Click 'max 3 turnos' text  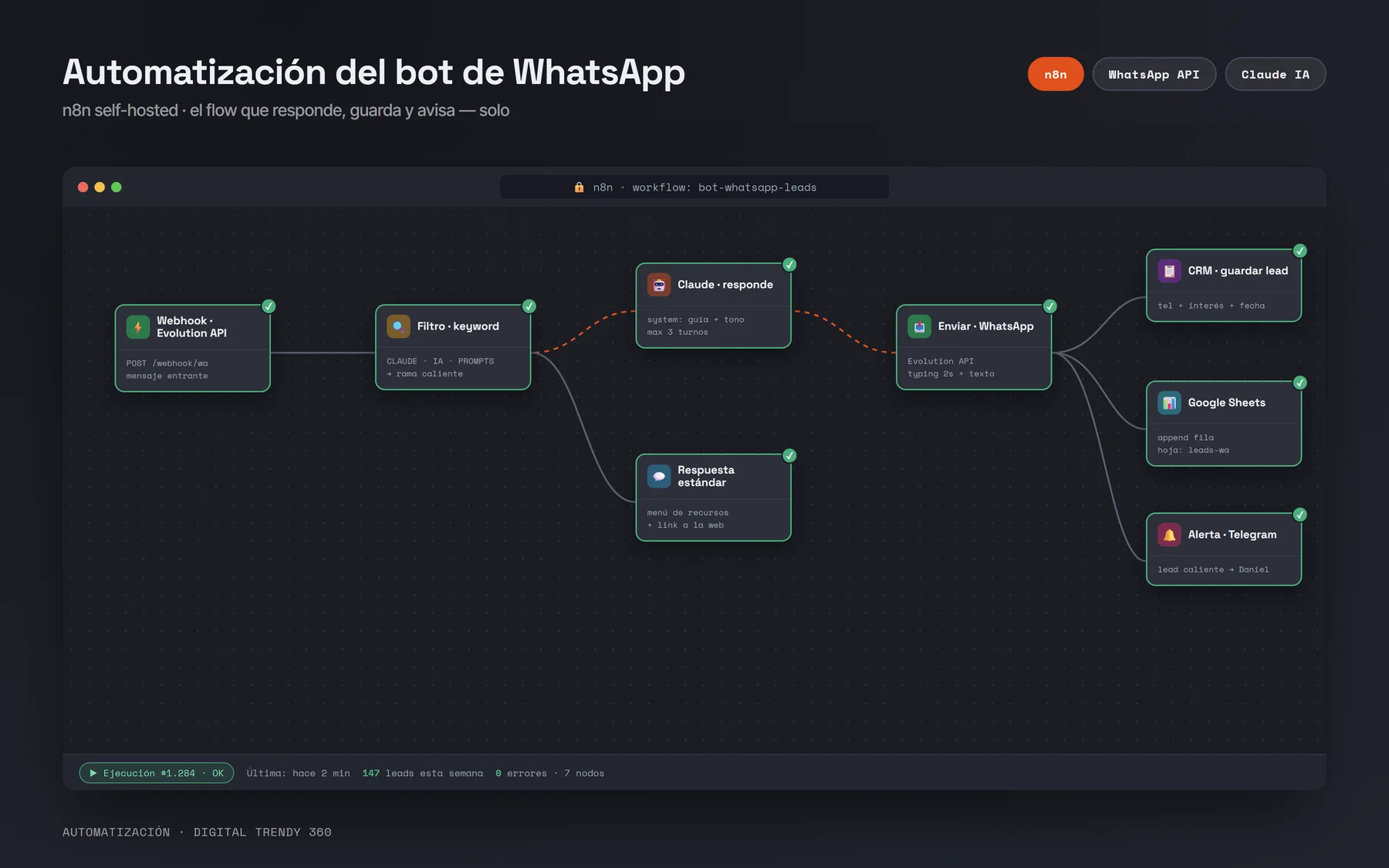click(678, 333)
